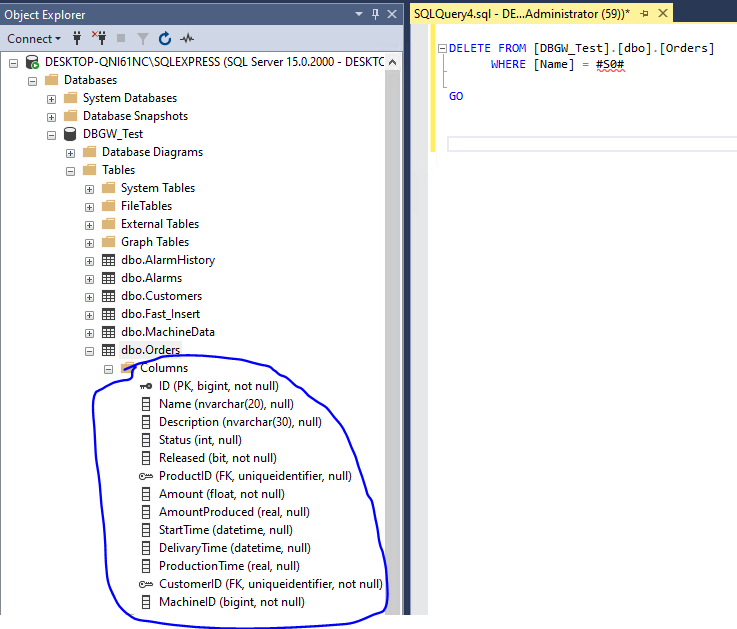Select the ProductionTime (real, null) column

click(x=229, y=566)
